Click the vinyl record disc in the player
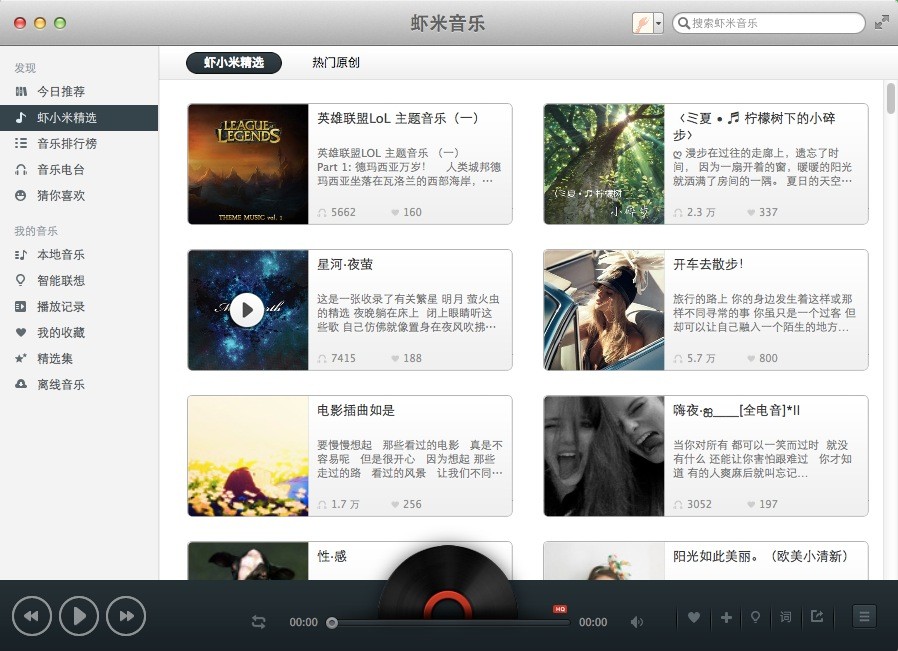This screenshot has height=651, width=898. (x=448, y=583)
